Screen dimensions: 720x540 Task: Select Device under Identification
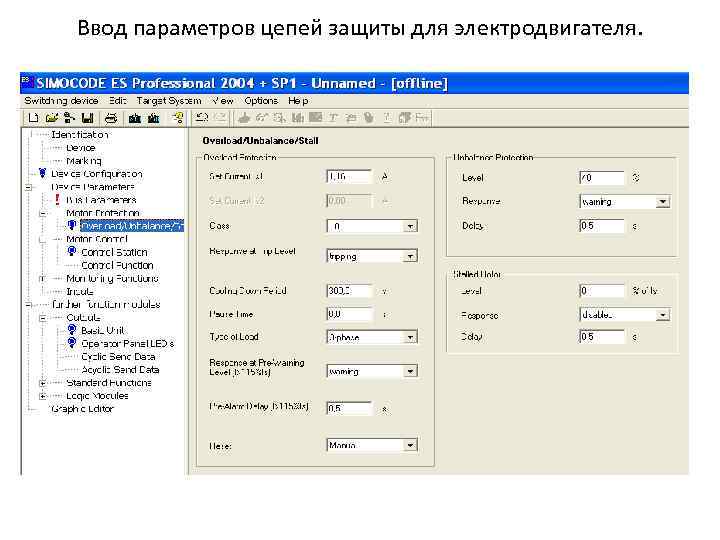[x=81, y=148]
